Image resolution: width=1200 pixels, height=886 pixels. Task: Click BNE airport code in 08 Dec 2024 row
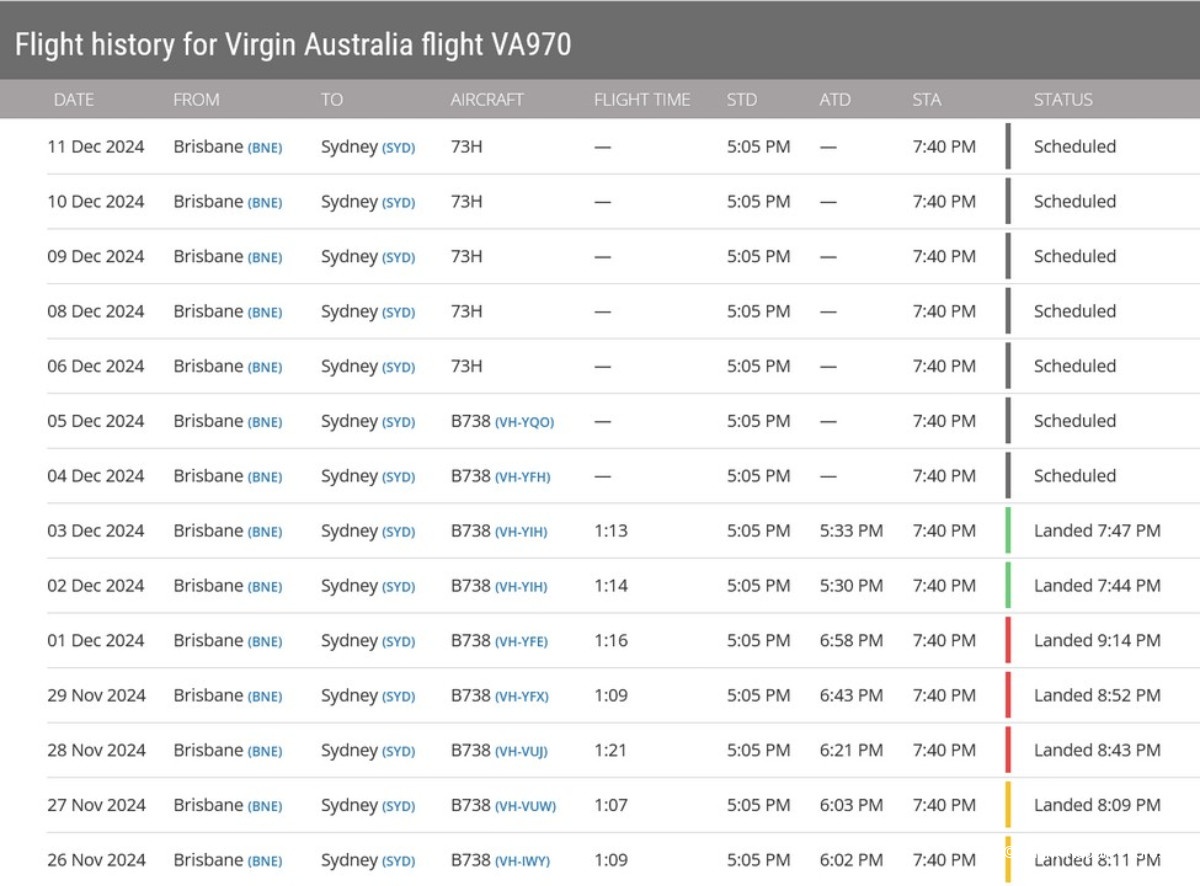click(x=265, y=313)
